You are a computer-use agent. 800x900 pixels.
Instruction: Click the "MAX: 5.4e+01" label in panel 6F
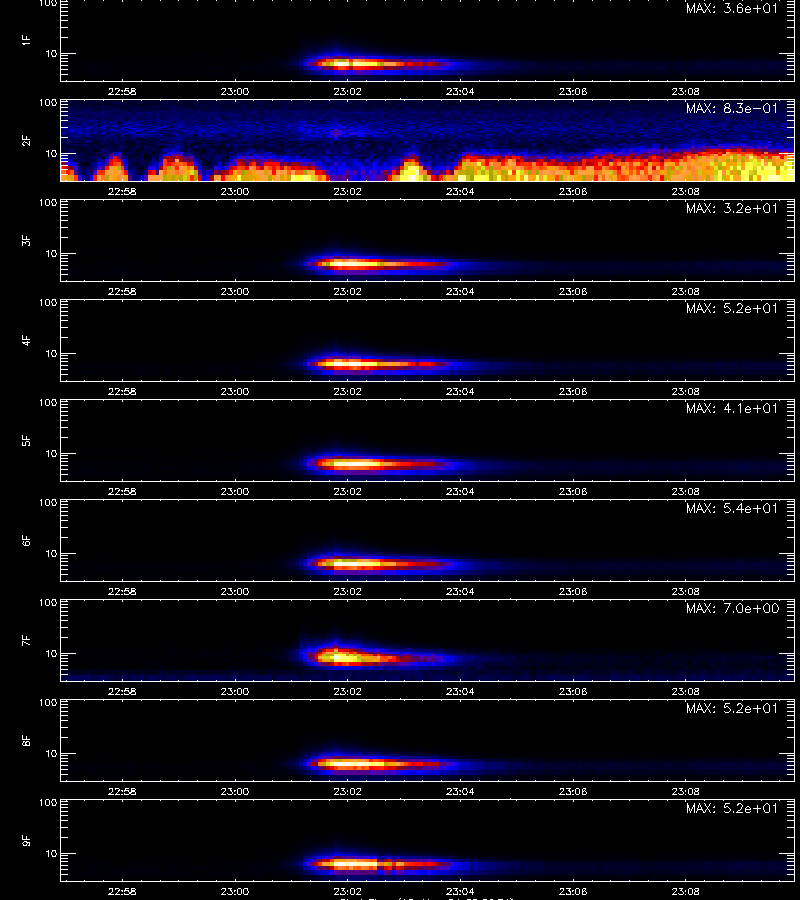tap(732, 509)
